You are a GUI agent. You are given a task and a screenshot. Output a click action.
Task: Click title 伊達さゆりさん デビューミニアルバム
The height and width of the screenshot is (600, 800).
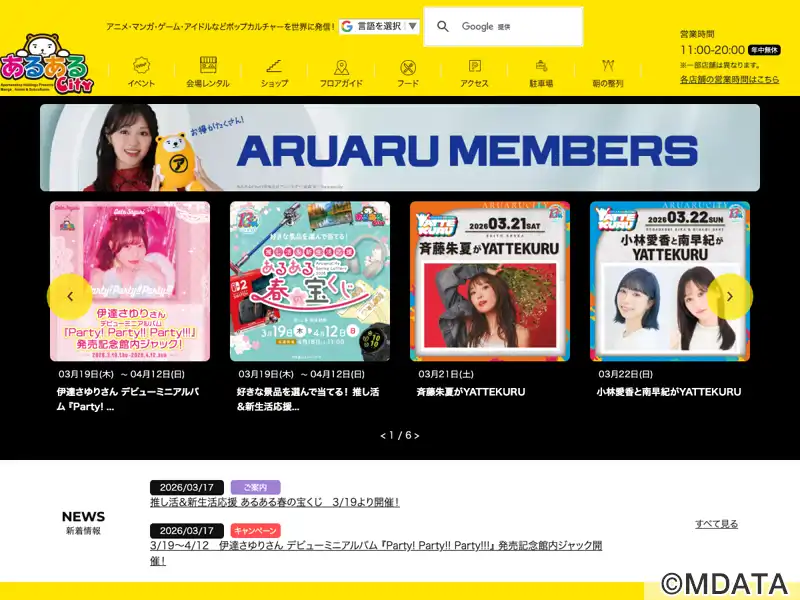click(128, 399)
